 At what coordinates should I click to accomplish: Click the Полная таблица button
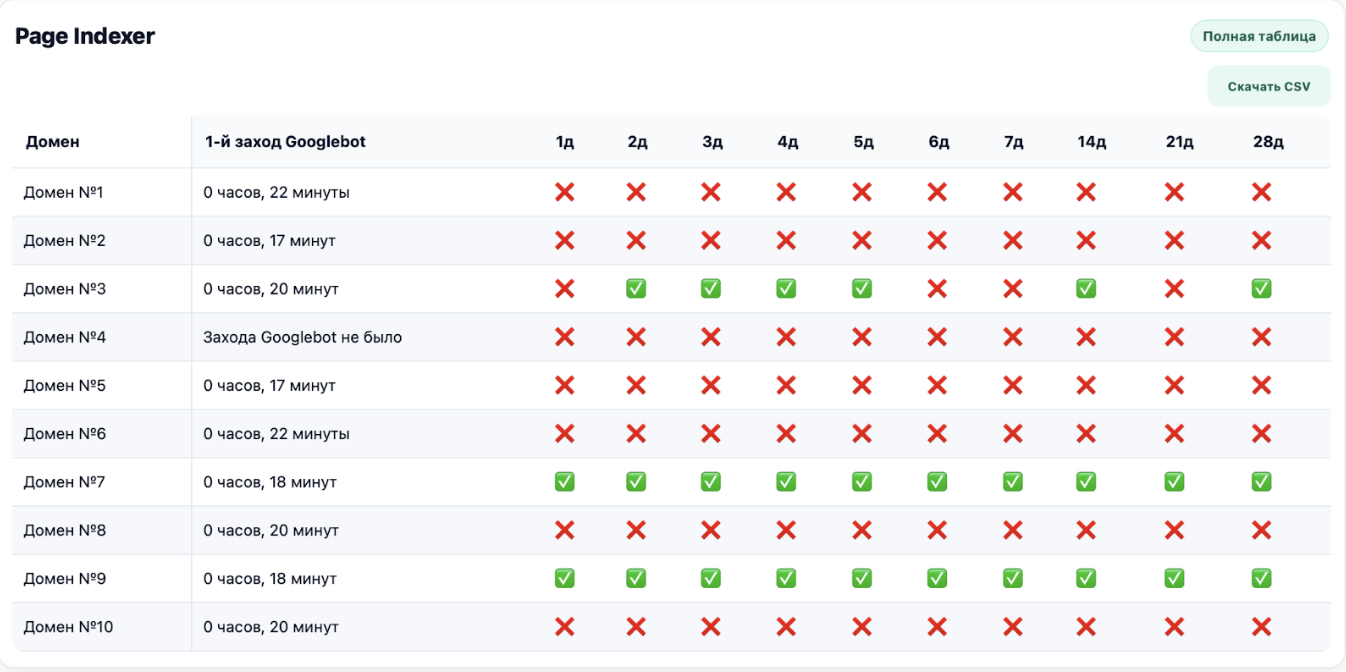coord(1258,37)
